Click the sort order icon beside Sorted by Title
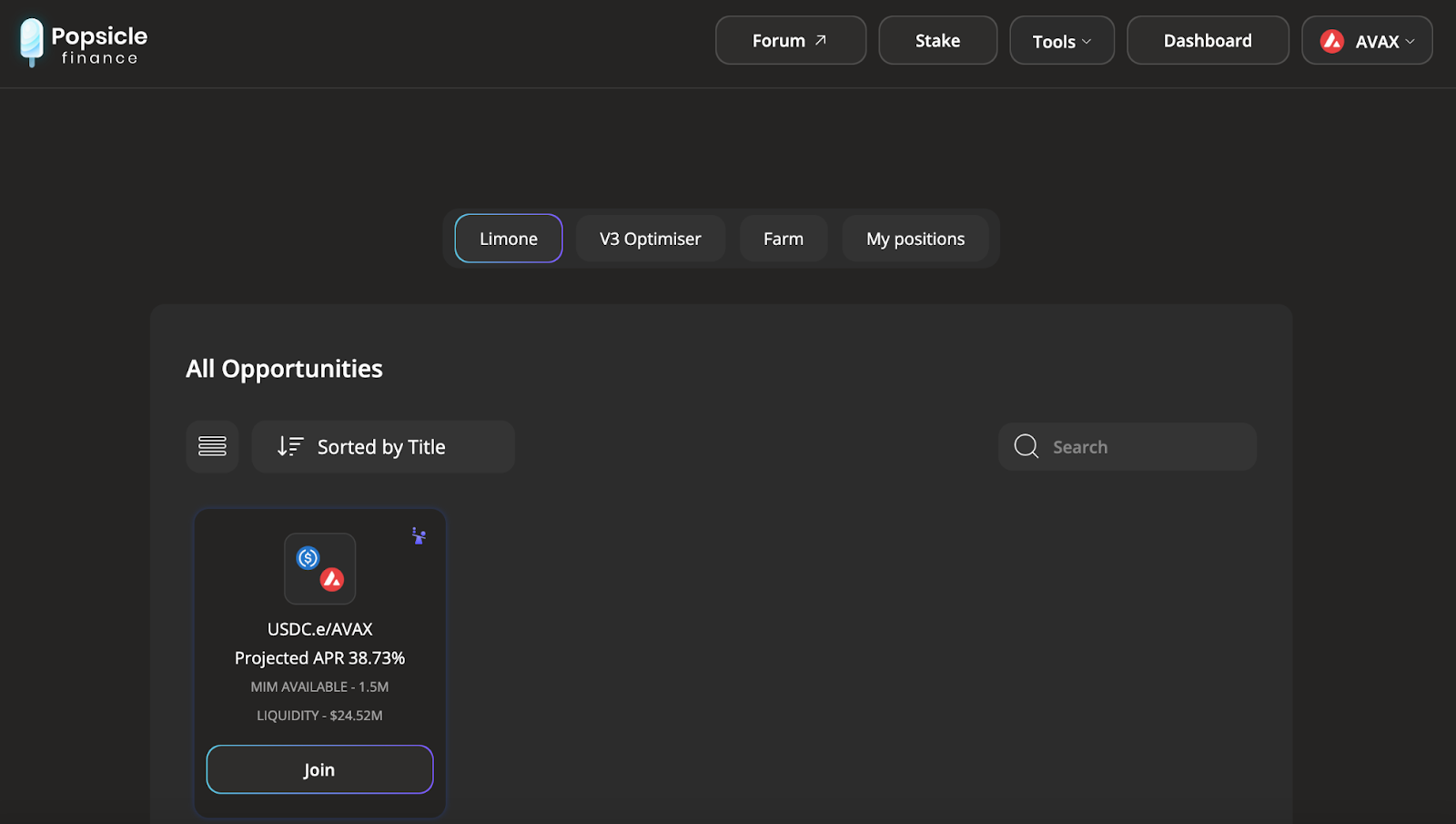Screen dimensions: 1456x824 (x=290, y=446)
